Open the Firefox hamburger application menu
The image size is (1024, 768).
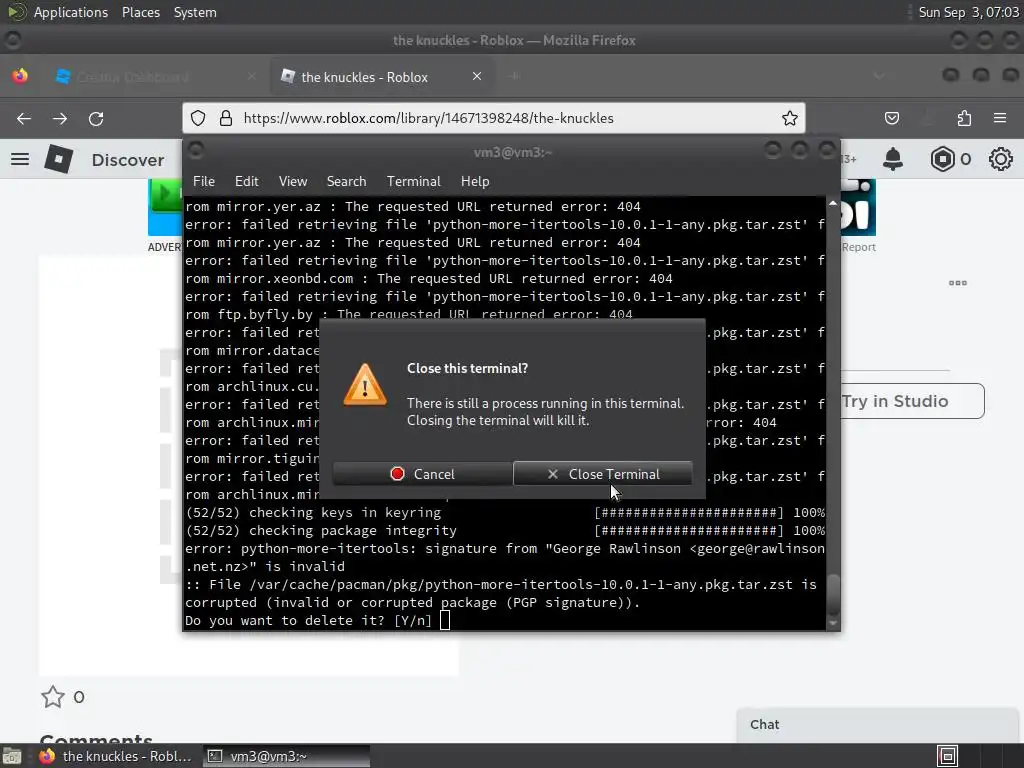point(1000,118)
